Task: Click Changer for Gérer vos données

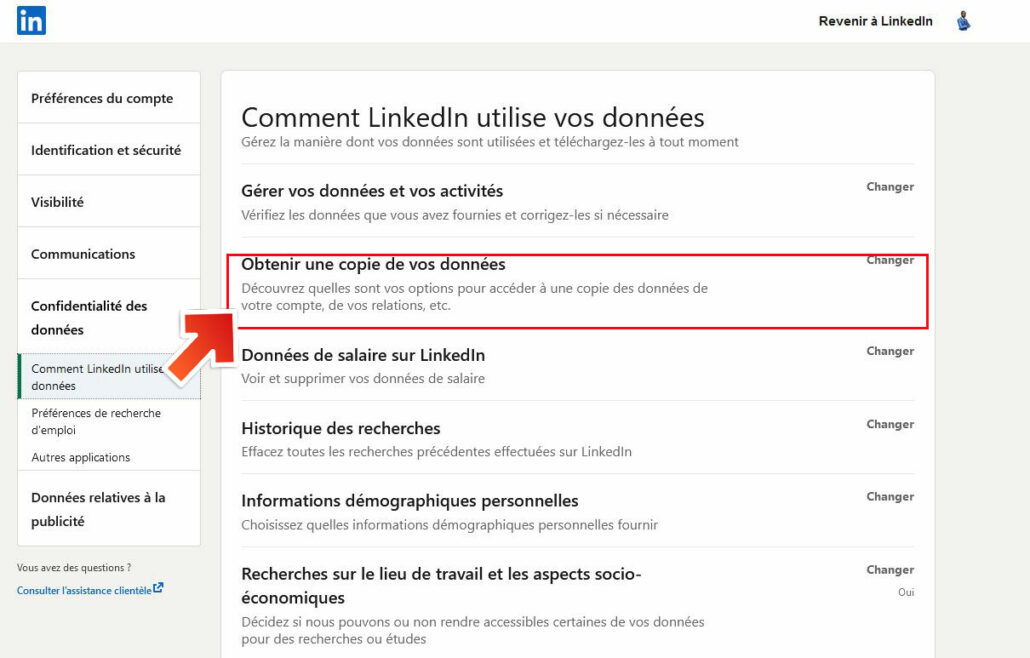Action: click(x=890, y=186)
